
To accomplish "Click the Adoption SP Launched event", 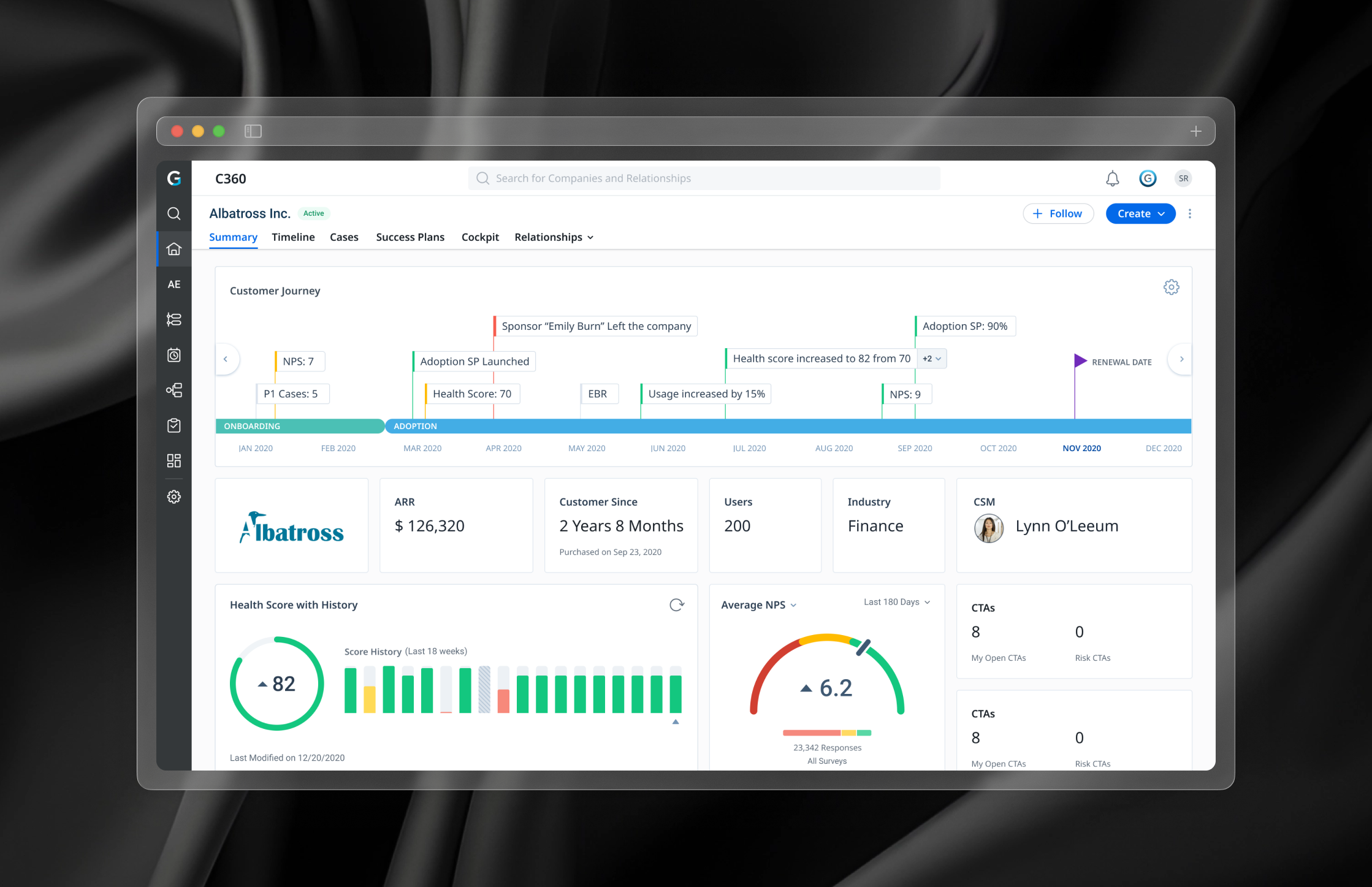I will [474, 362].
